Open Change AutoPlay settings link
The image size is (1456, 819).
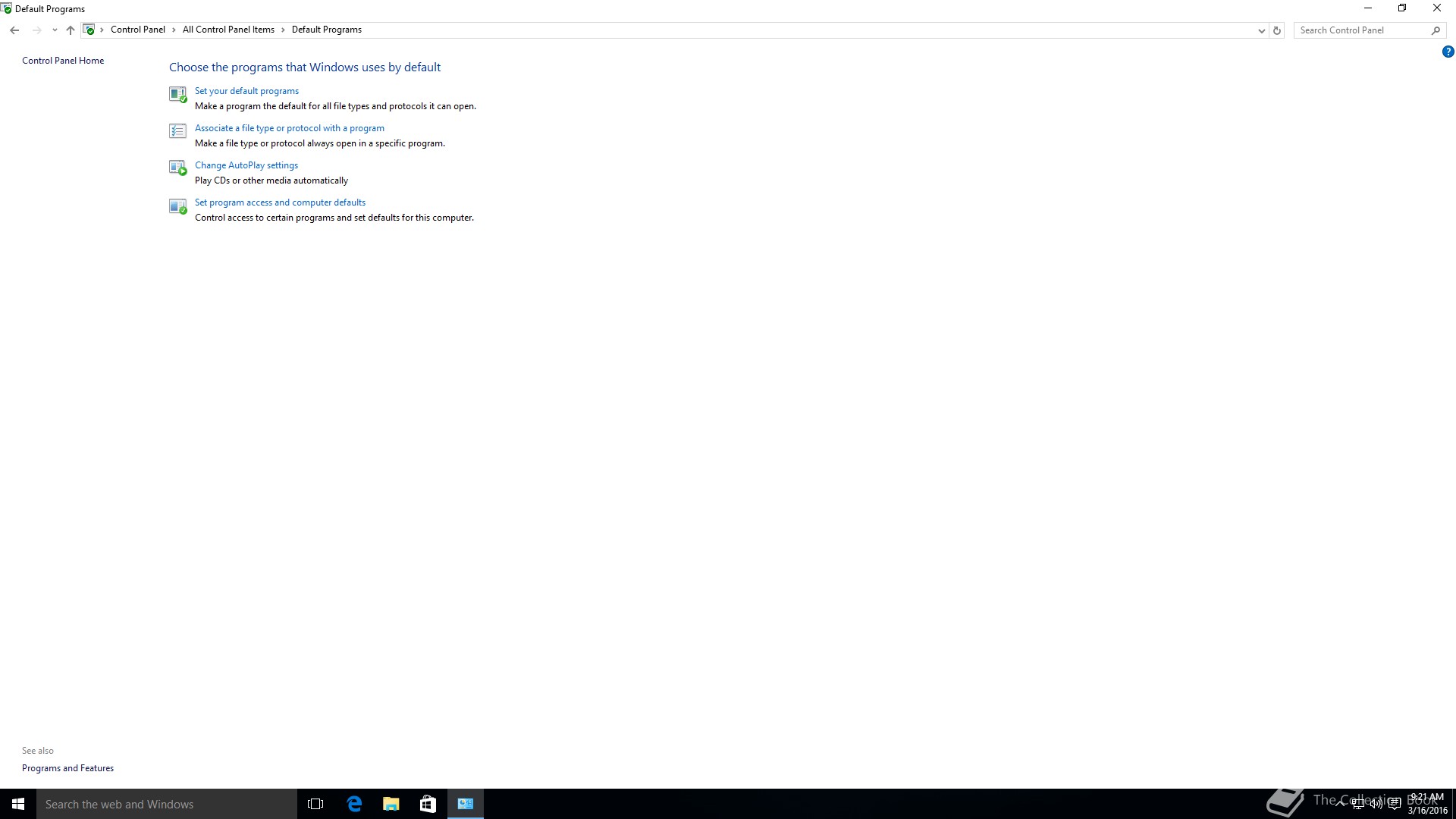pyautogui.click(x=246, y=165)
